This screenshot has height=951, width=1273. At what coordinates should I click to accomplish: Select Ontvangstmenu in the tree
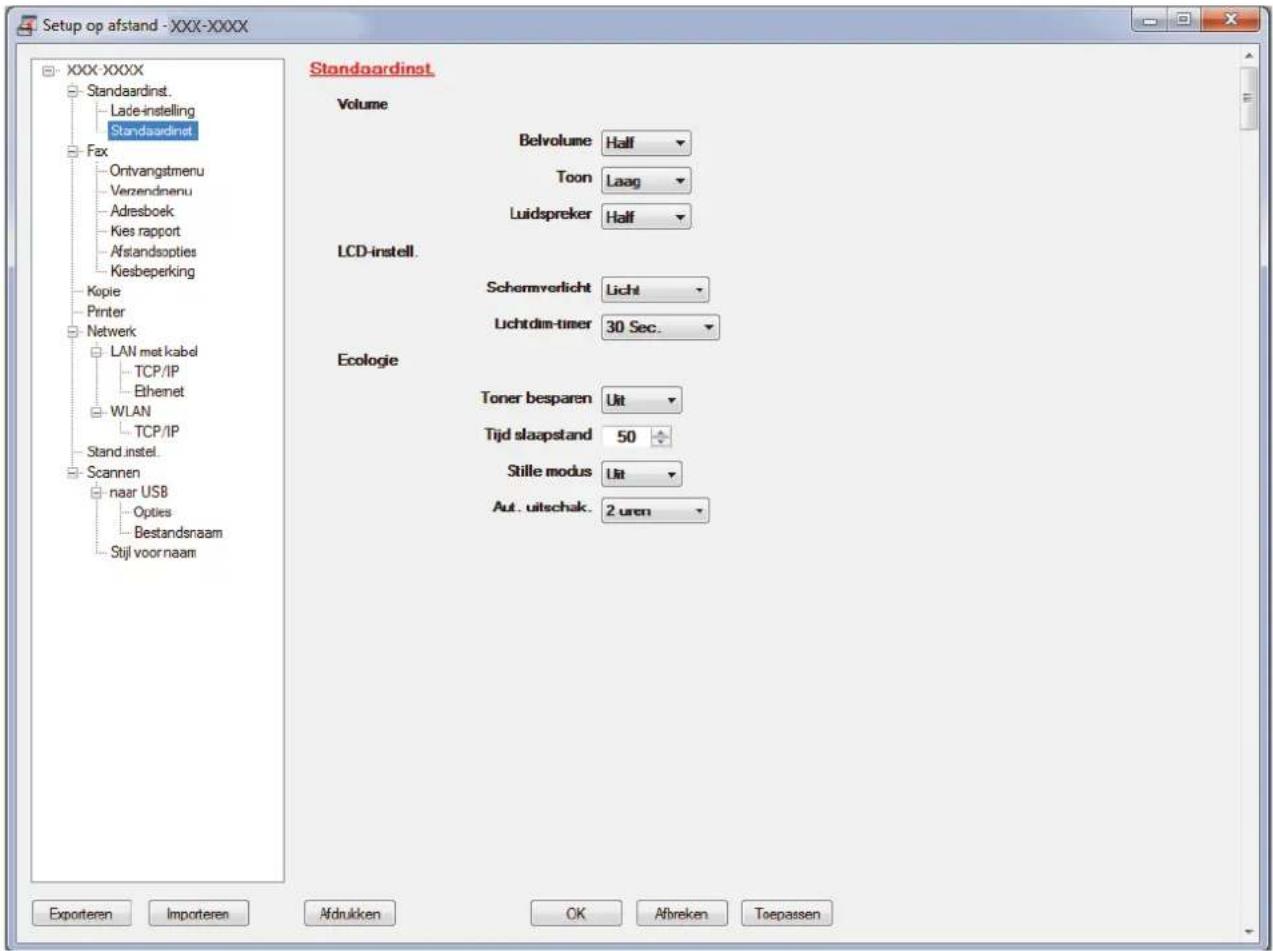click(x=157, y=171)
